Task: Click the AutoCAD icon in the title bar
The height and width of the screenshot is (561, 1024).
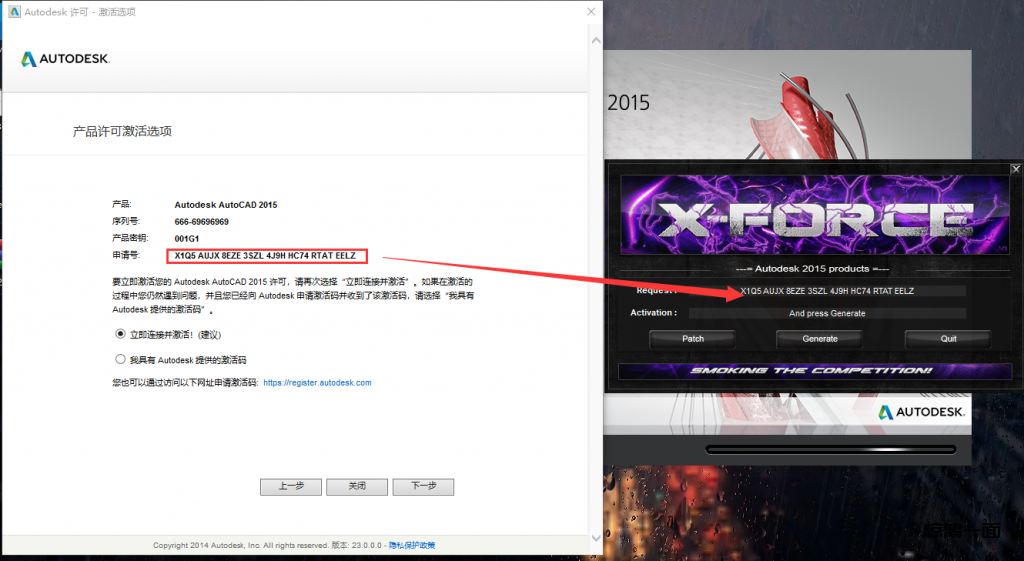Action: 15,12
